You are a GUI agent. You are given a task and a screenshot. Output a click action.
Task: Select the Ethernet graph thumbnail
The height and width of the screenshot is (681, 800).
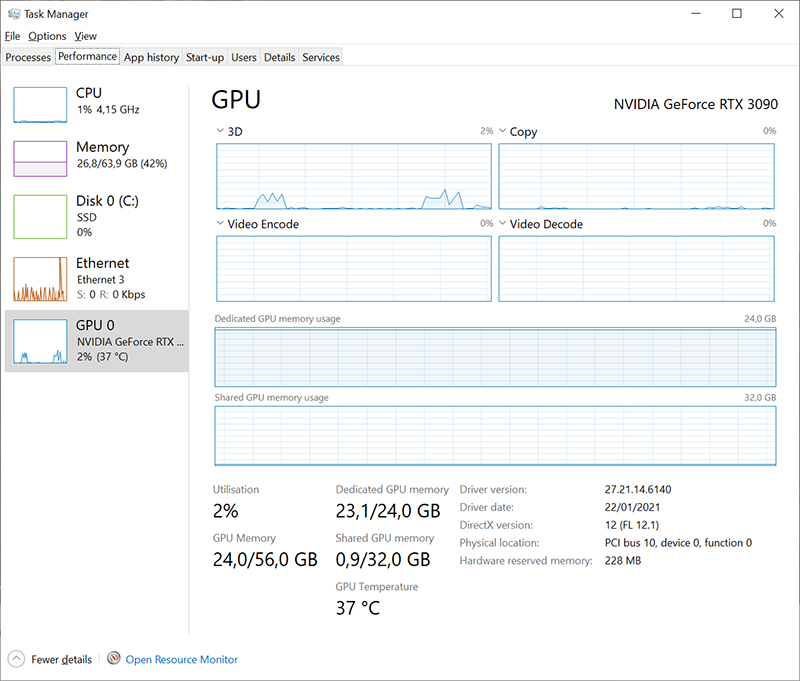pyautogui.click(x=40, y=279)
